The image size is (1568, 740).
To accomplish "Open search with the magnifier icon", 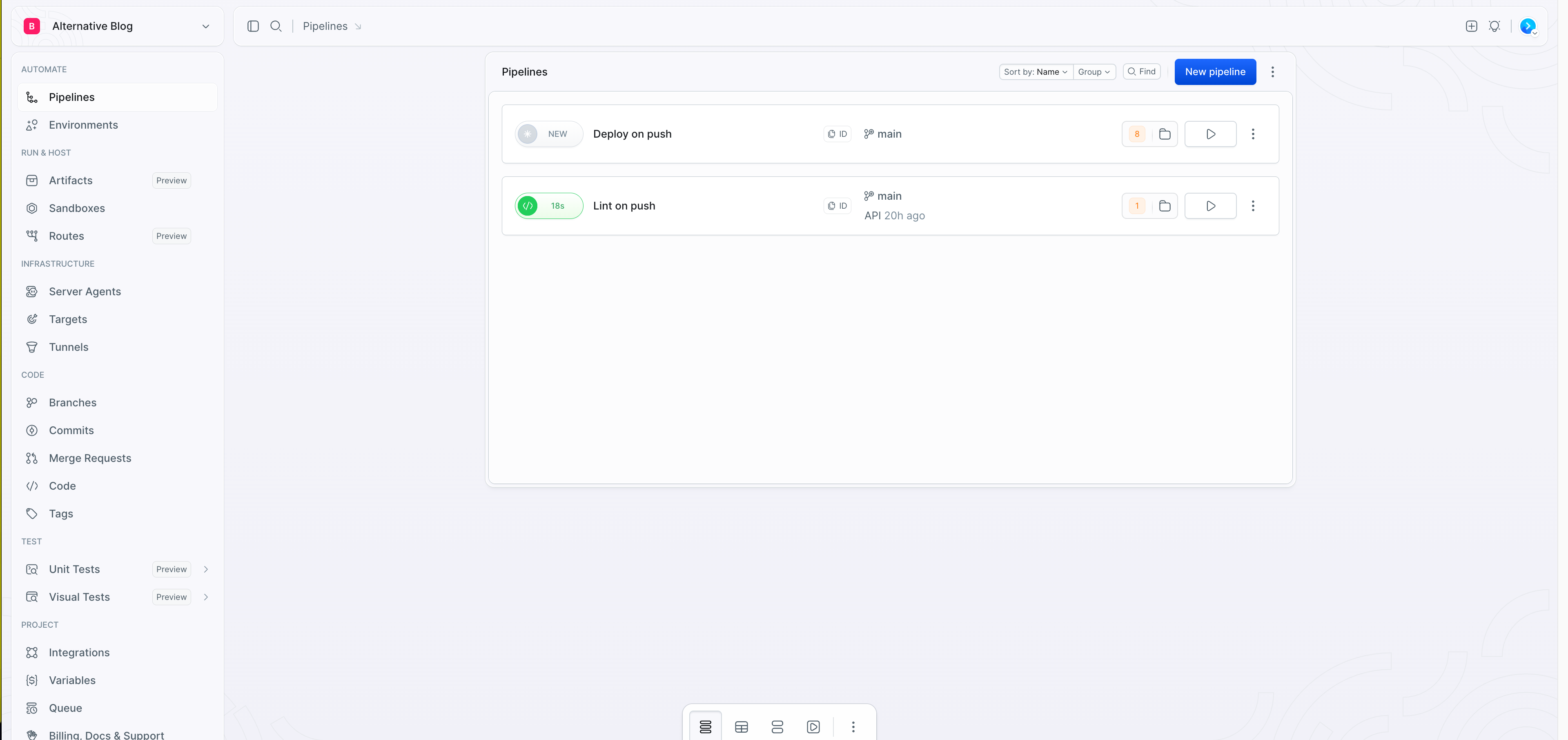I will 276,26.
